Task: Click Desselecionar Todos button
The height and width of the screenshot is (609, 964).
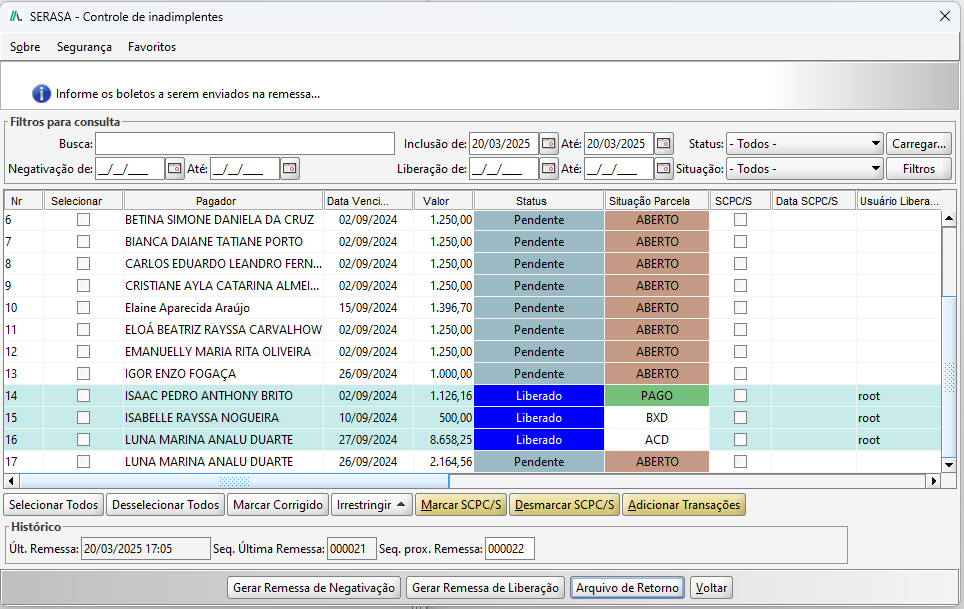Action: (165, 505)
